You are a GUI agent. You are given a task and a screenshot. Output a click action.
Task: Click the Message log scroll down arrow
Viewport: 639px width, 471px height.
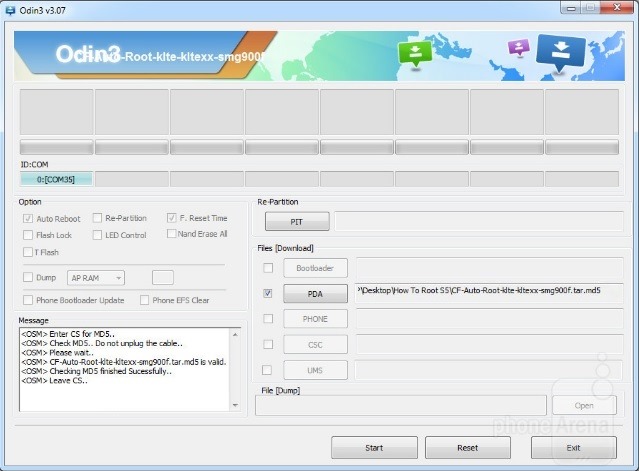235,405
